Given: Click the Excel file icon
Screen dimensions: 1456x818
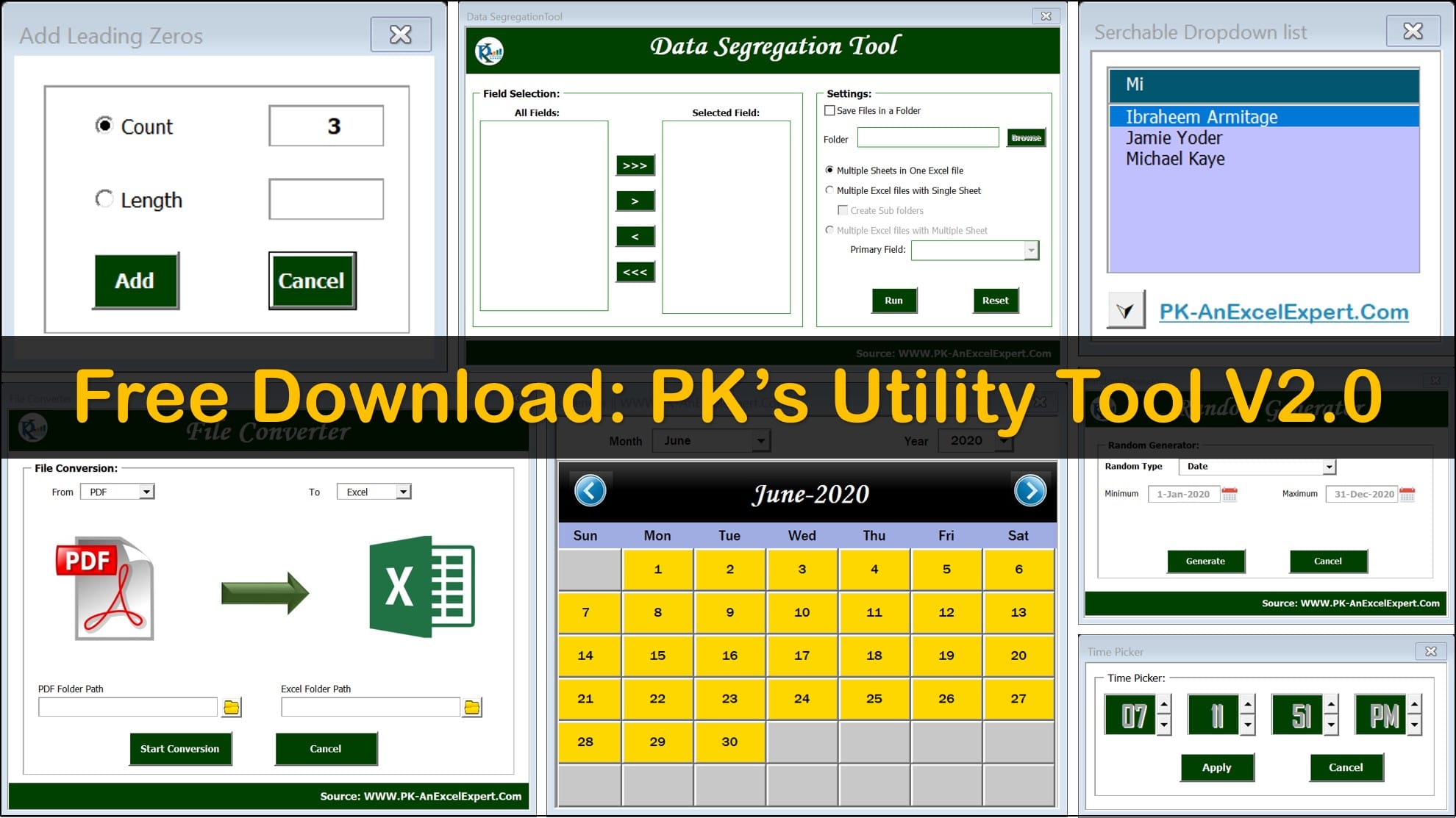Looking at the screenshot, I should coord(422,586).
